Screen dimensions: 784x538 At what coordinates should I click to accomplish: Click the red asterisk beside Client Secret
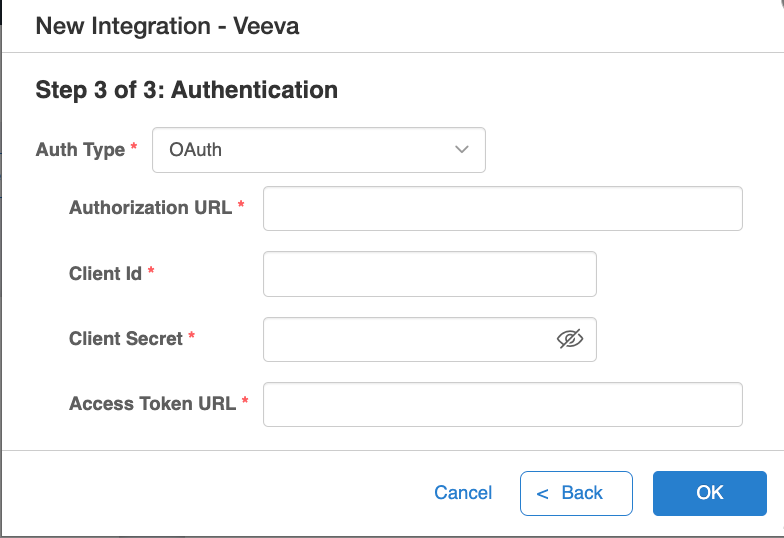(192, 335)
